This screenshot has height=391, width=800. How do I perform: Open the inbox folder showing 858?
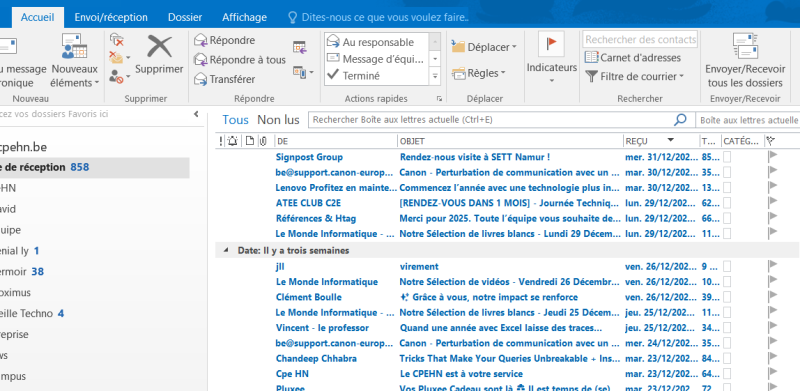pyautogui.click(x=94, y=167)
